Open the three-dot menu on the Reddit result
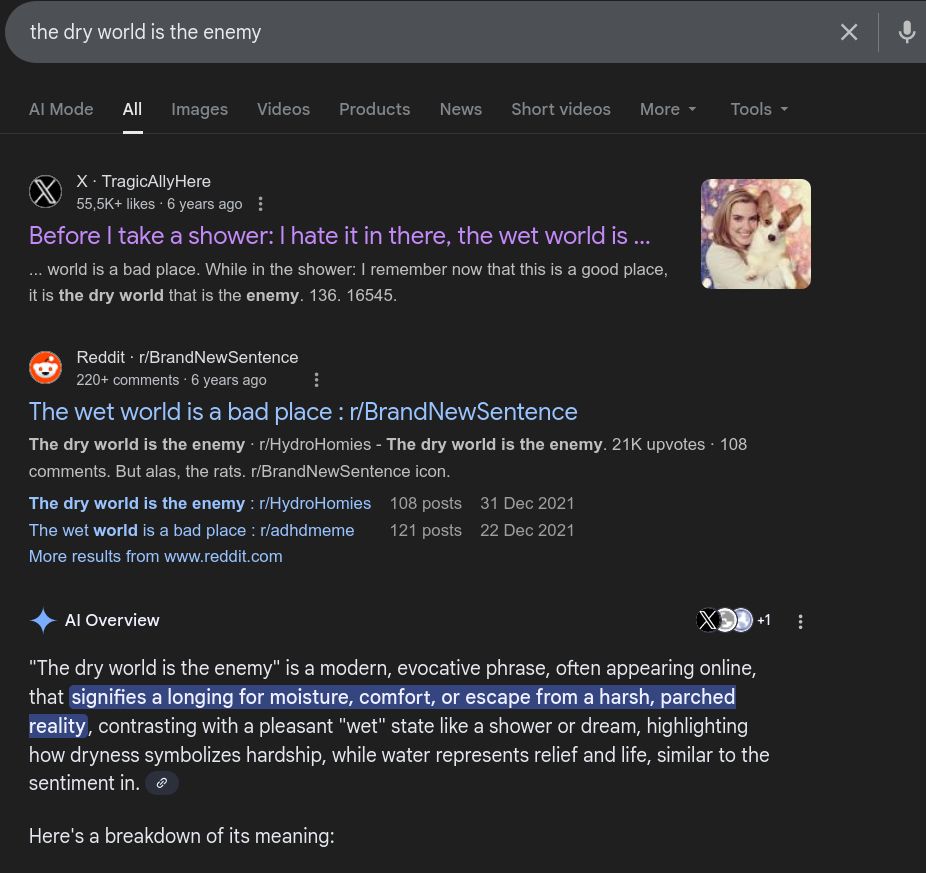The width and height of the screenshot is (926, 873). pyautogui.click(x=317, y=380)
